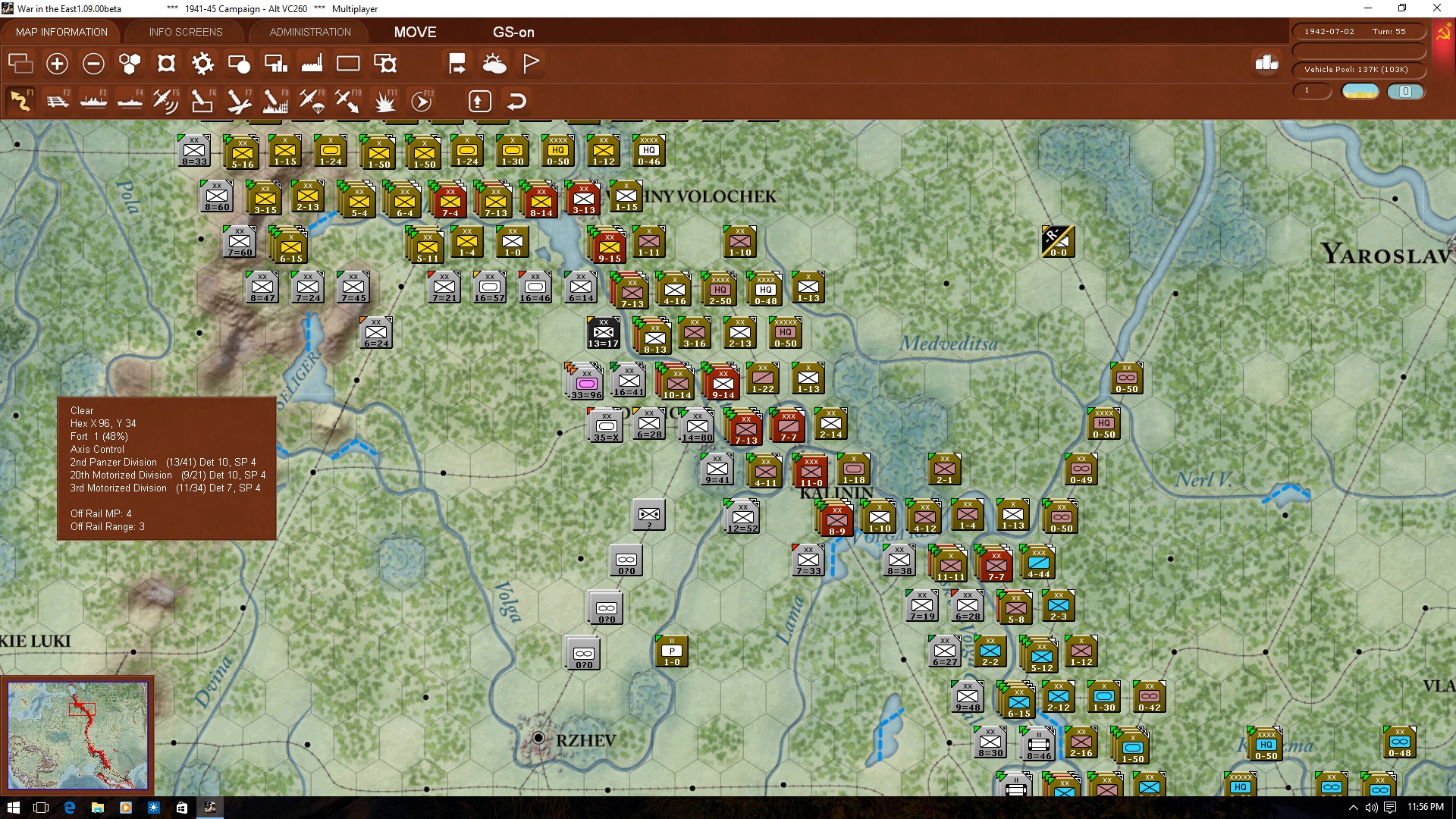1456x819 pixels.
Task: Select the blue 4-44 unit counter
Action: 1038,562
